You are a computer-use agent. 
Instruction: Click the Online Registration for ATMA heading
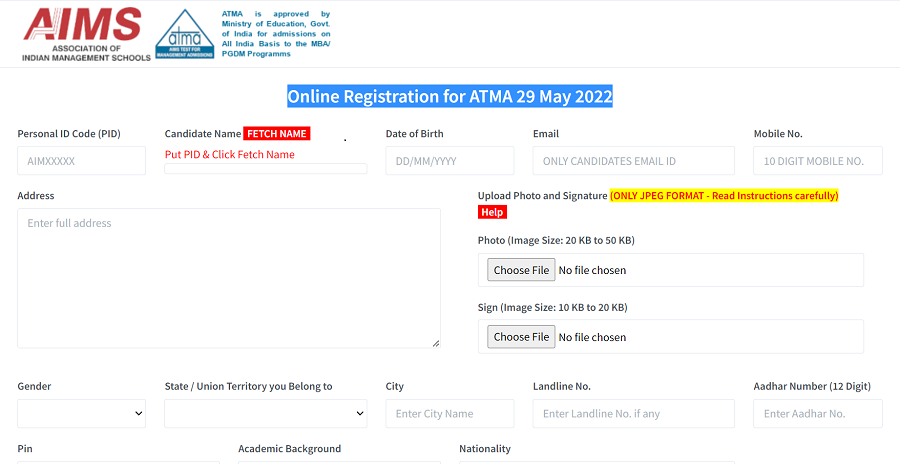pyautogui.click(x=450, y=97)
